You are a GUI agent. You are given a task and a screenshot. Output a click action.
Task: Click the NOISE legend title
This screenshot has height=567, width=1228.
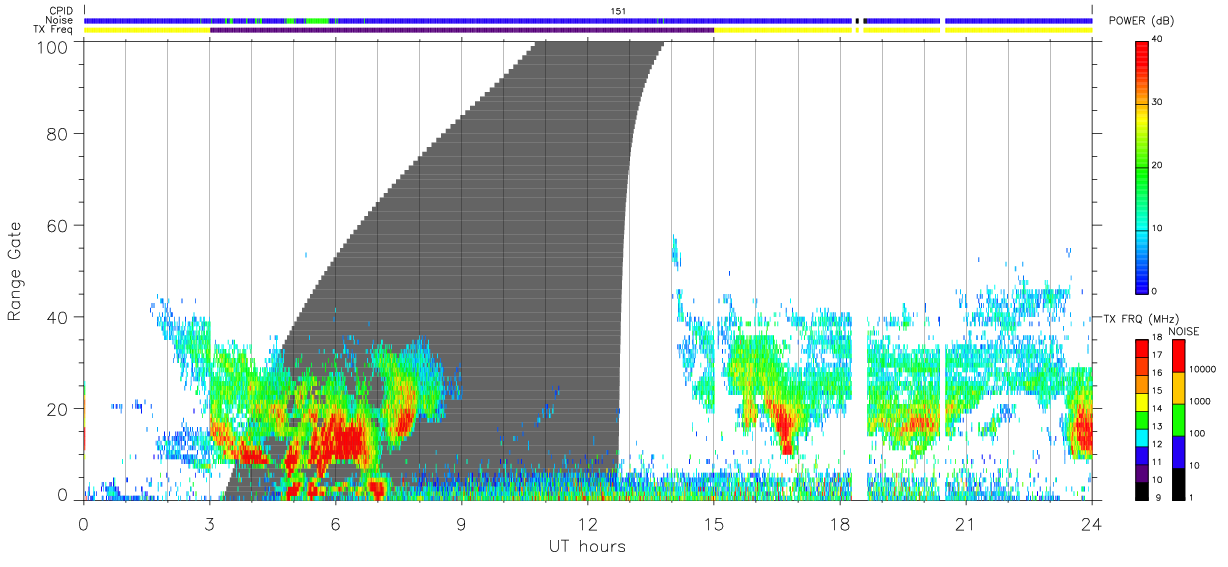click(1183, 330)
